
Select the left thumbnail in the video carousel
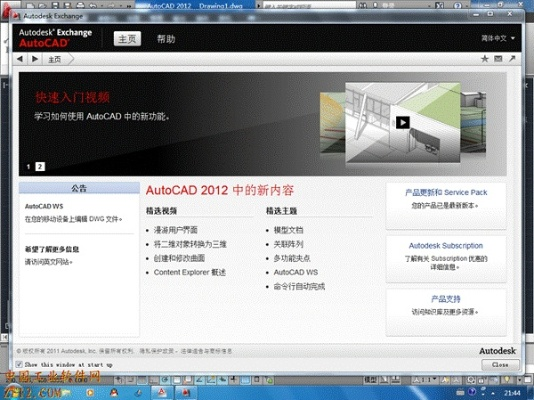[x=332, y=123]
